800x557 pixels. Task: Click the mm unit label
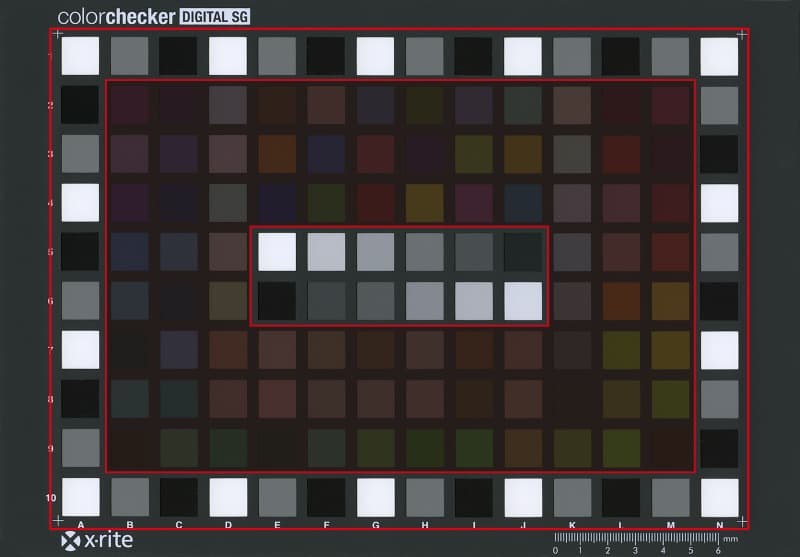pos(731,539)
